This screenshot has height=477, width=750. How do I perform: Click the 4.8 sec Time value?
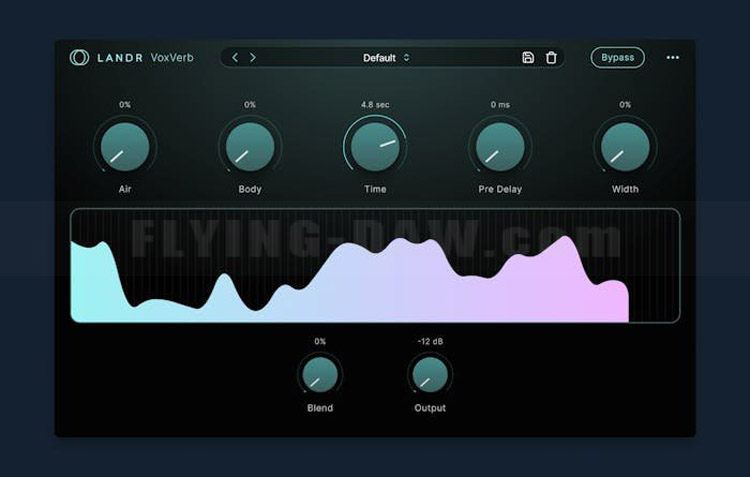pos(375,104)
